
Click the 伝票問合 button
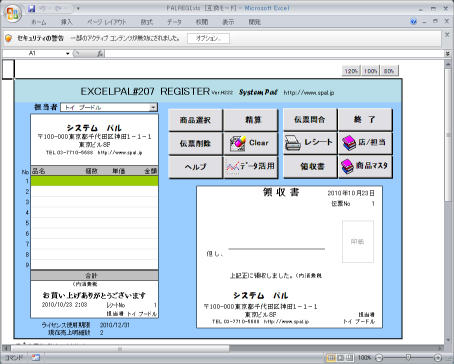point(310,120)
